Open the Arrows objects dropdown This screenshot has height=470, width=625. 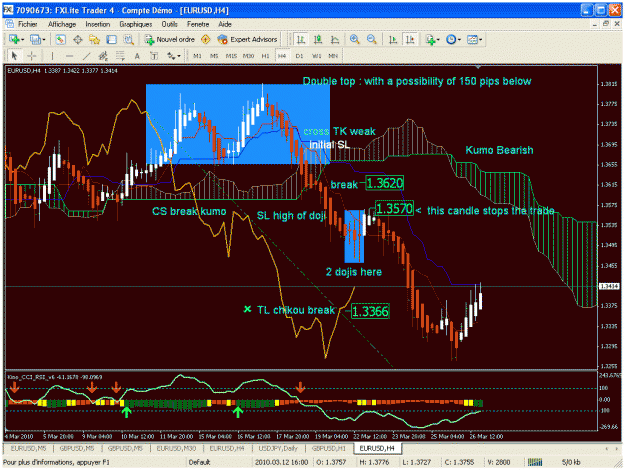coord(173,56)
